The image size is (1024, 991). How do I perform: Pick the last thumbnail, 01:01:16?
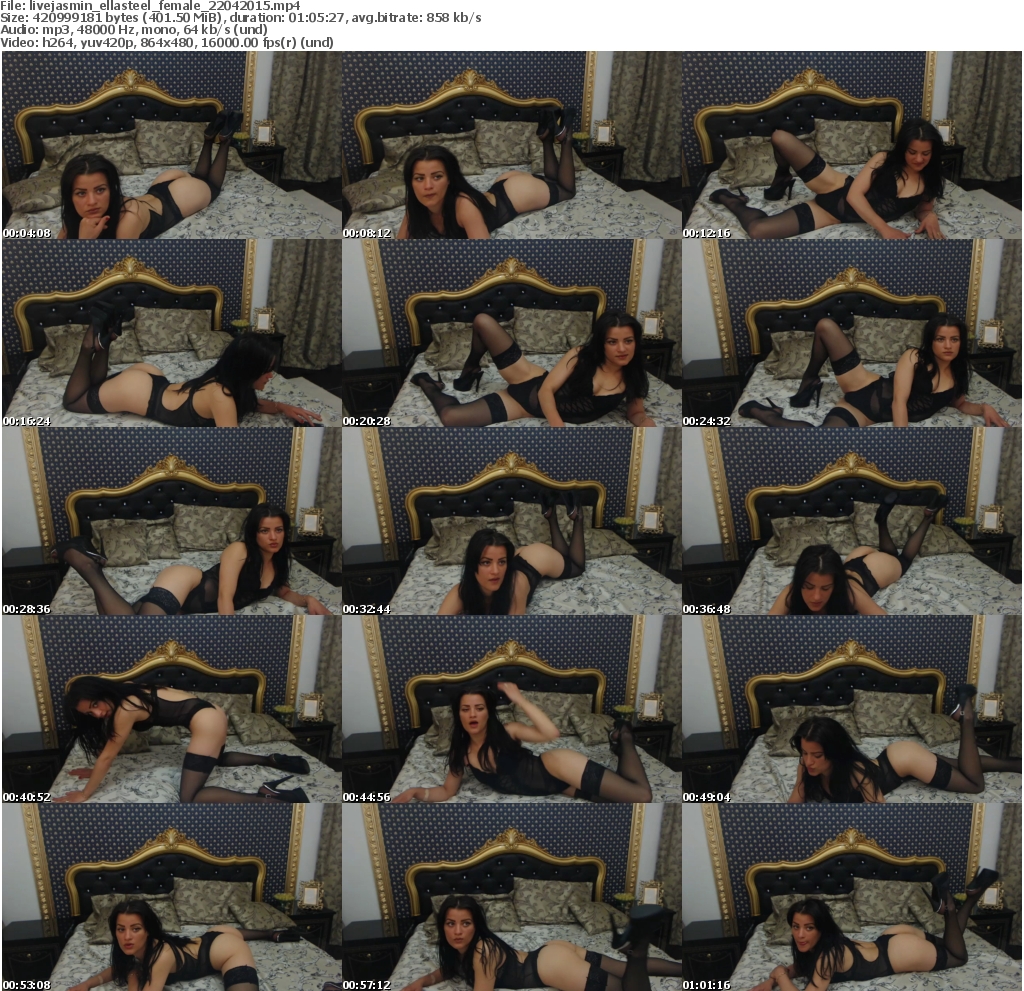pos(852,898)
